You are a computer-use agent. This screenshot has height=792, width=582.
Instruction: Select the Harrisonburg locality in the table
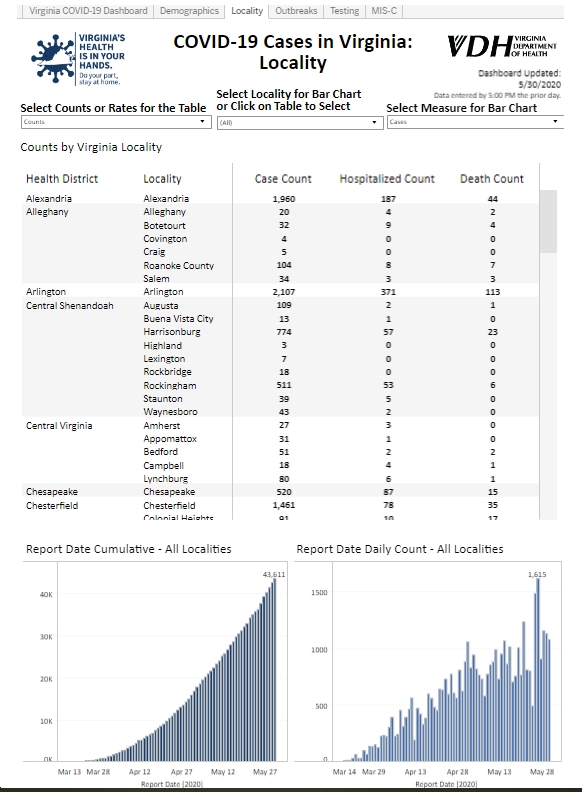pos(172,332)
